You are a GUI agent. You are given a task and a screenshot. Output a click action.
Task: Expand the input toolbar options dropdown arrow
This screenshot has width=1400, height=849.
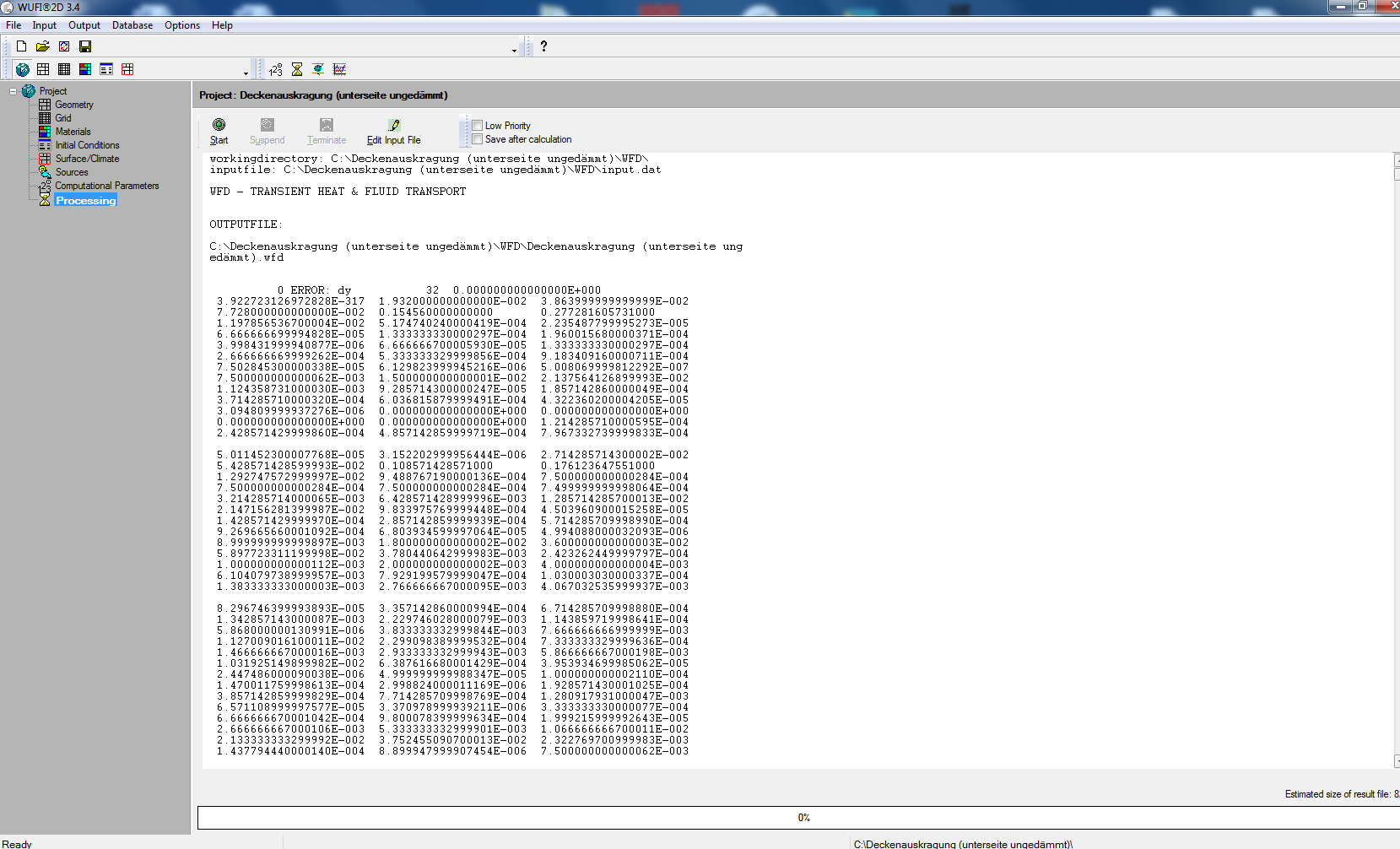pos(246,73)
